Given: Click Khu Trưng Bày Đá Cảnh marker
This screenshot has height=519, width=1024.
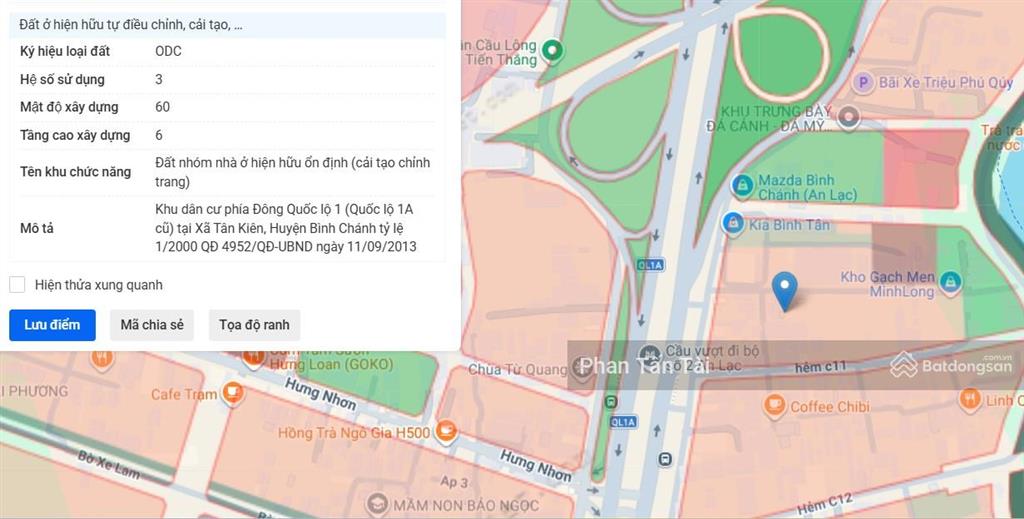Looking at the screenshot, I should click(849, 118).
